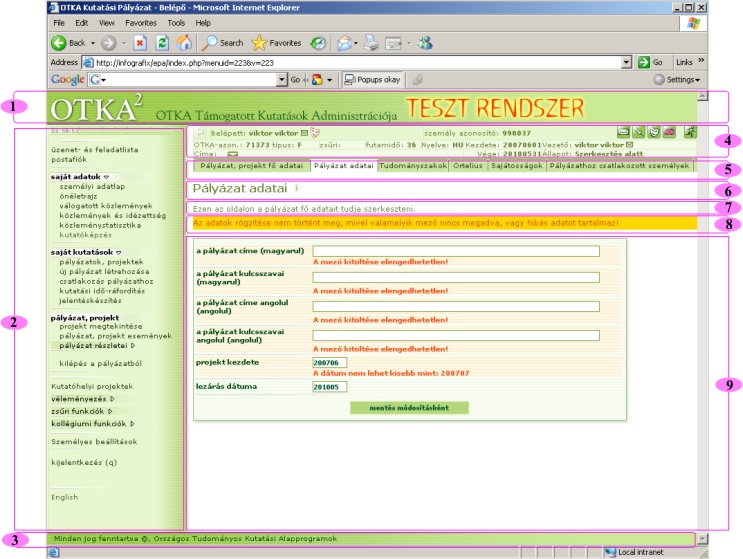
Task: Click kilépés a pályázatból link
Action: 100,363
